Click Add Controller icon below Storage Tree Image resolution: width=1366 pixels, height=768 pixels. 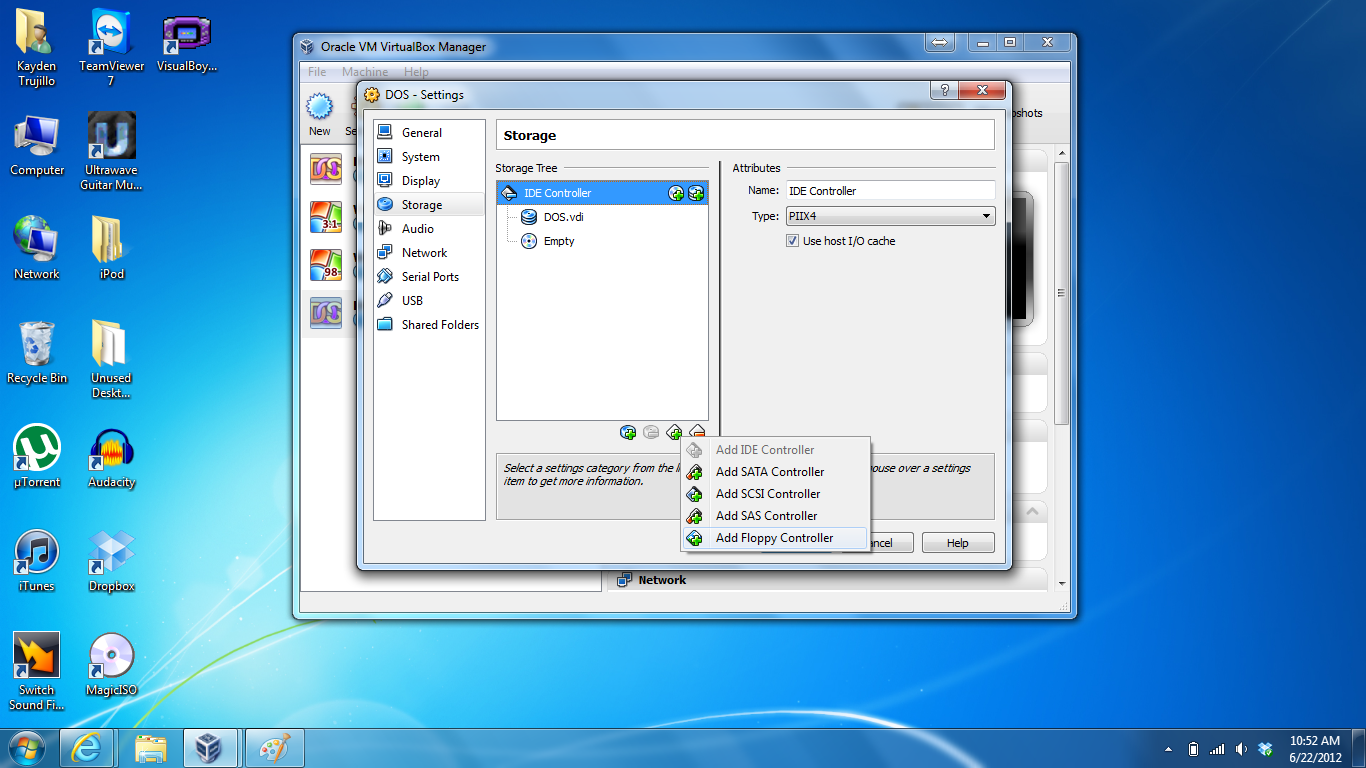click(x=674, y=433)
